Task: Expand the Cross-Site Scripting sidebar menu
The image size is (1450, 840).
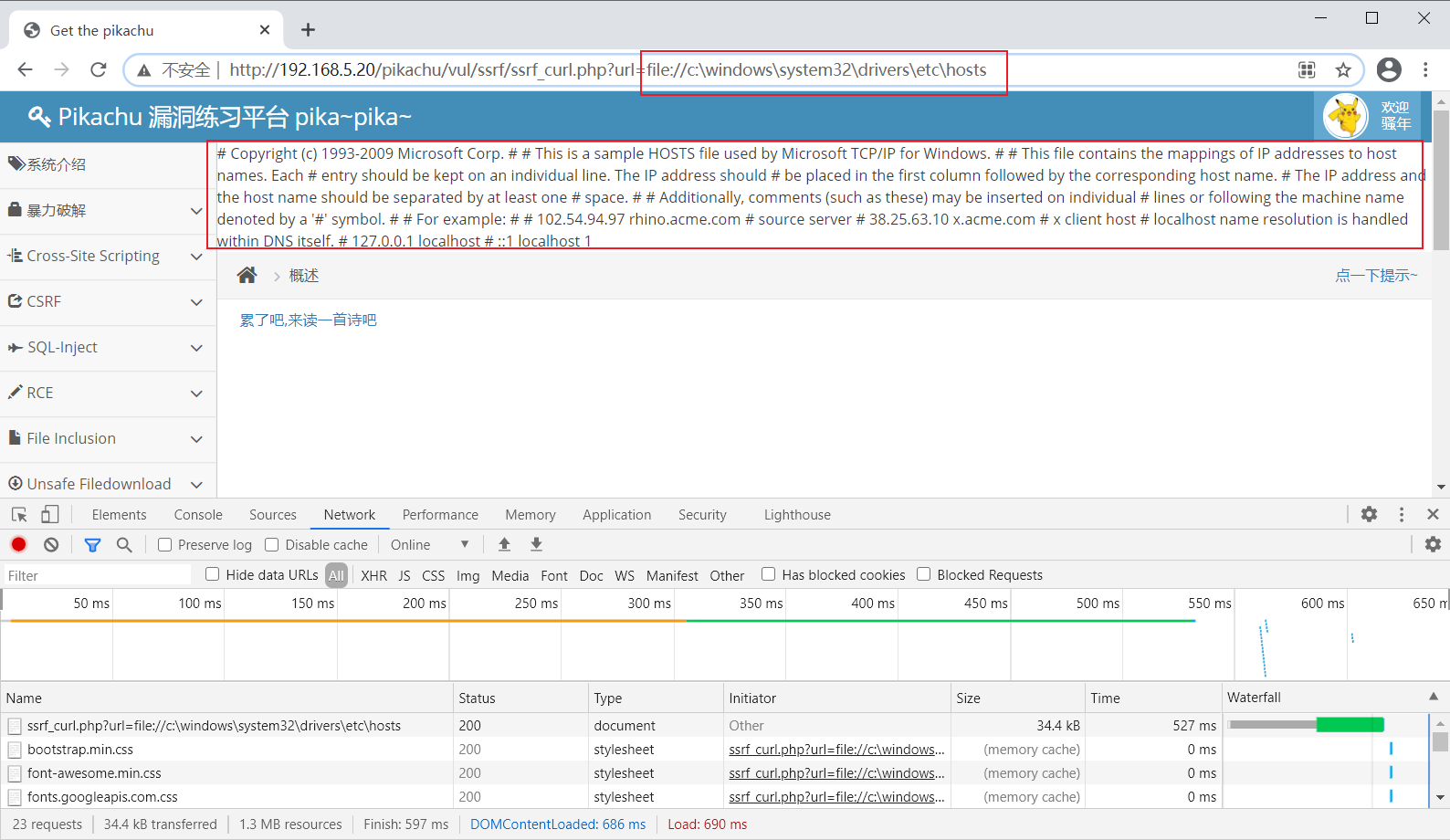Action: tap(108, 257)
